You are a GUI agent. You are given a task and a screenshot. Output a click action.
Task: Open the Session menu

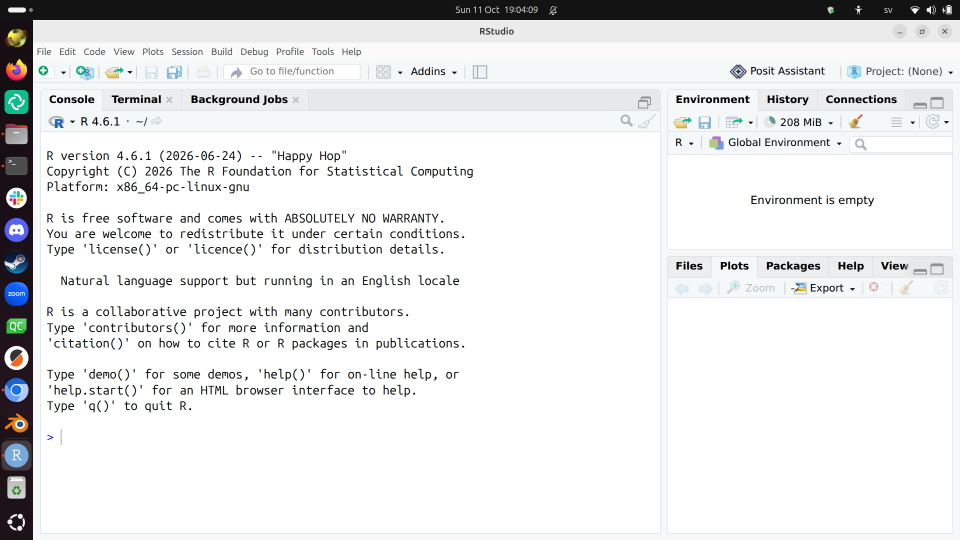(x=187, y=51)
